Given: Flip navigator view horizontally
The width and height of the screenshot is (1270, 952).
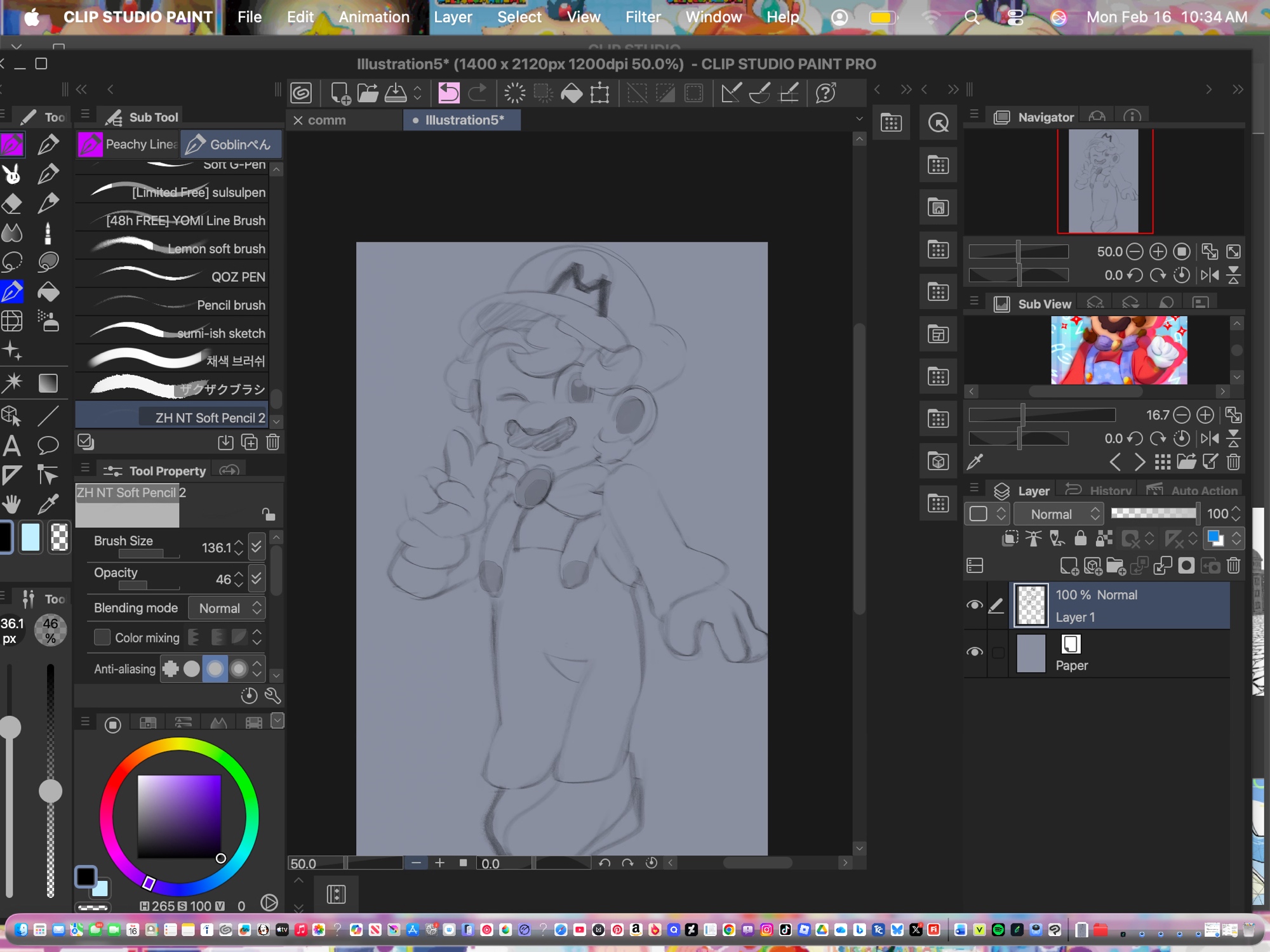Looking at the screenshot, I should pyautogui.click(x=1210, y=275).
